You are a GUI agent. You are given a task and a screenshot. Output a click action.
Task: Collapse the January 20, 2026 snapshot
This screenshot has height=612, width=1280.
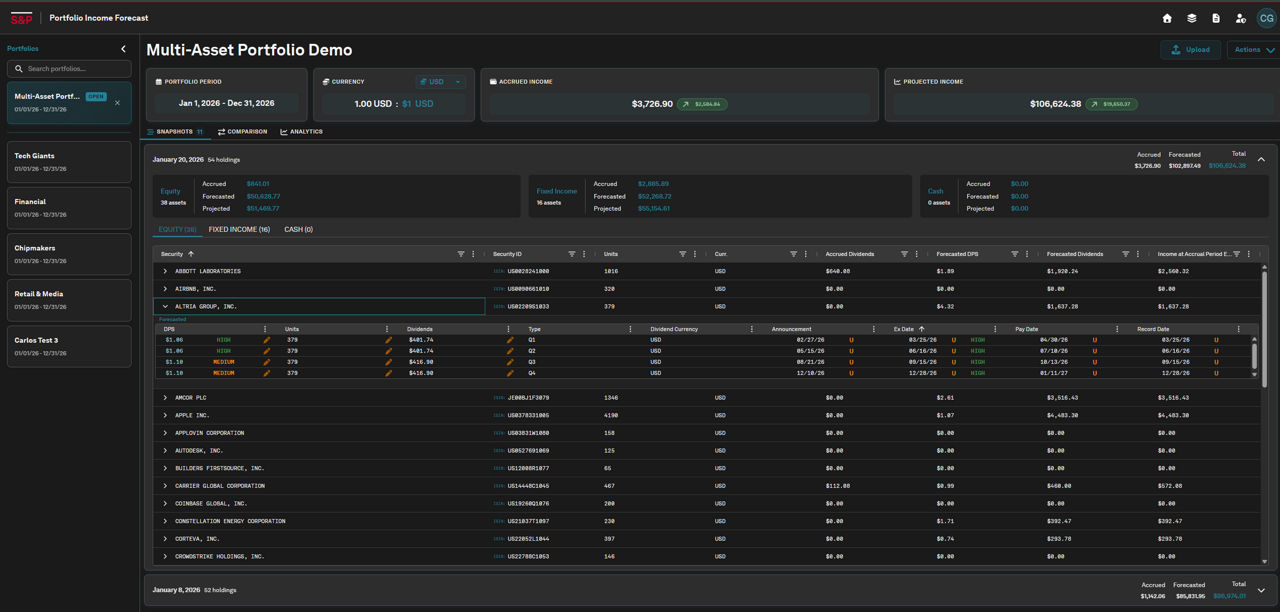[1261, 159]
